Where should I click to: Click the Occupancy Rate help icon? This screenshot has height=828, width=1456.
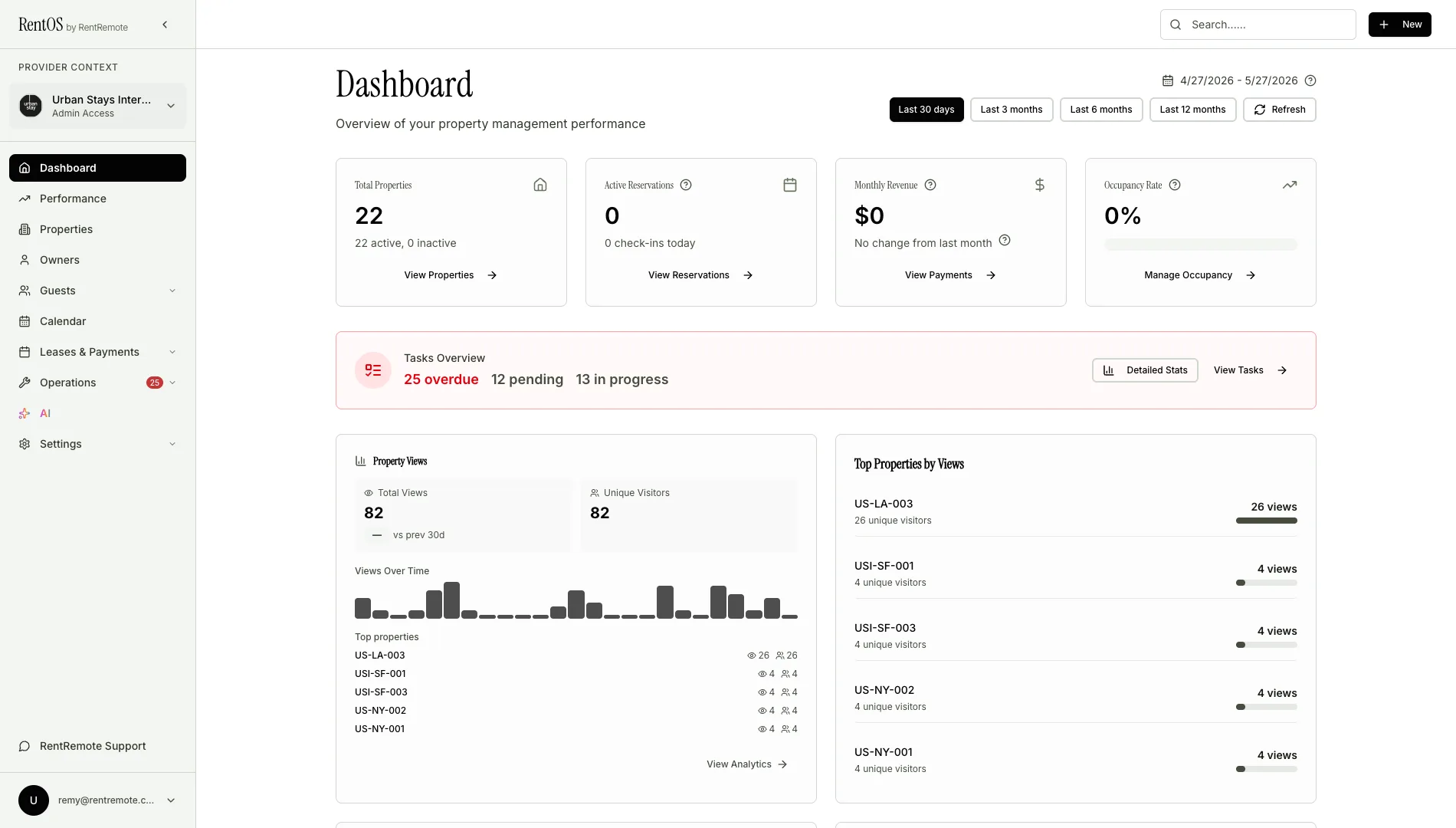pos(1175,185)
